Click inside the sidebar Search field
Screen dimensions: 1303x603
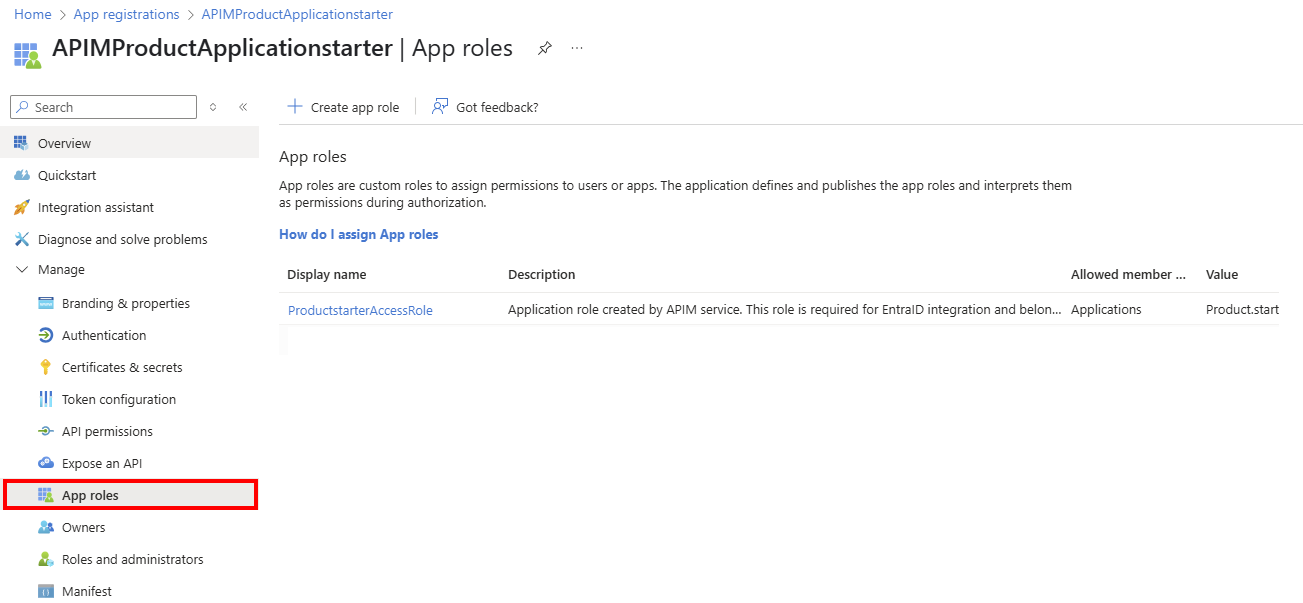(x=100, y=106)
